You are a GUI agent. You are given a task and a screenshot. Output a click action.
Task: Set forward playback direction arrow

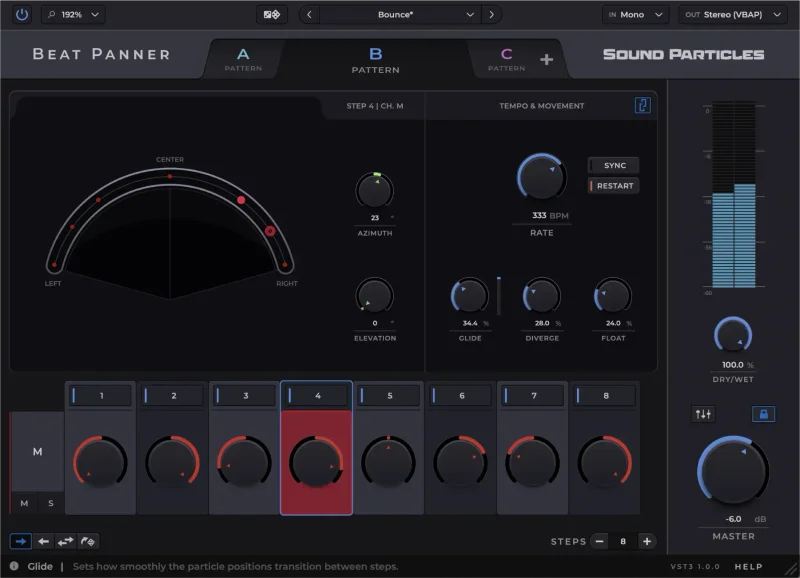coord(21,541)
